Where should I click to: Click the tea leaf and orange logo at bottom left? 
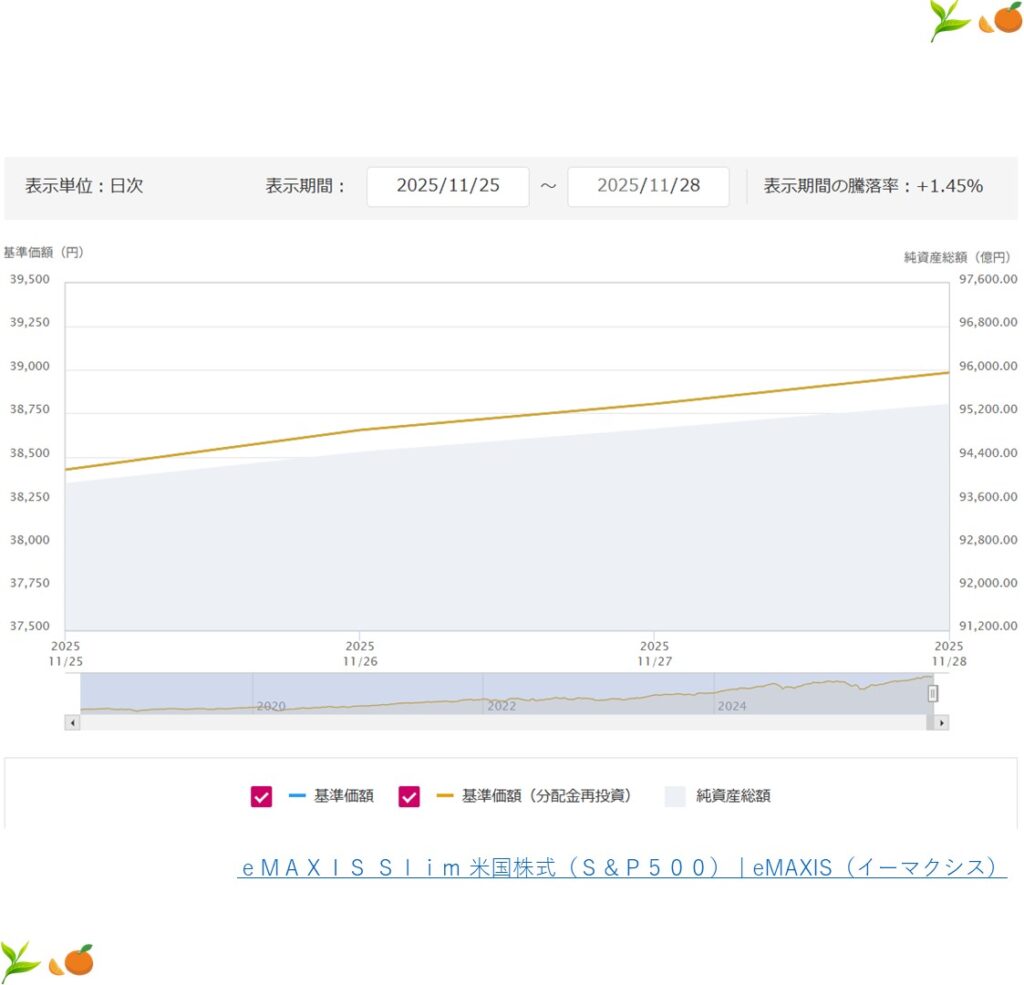(x=47, y=960)
